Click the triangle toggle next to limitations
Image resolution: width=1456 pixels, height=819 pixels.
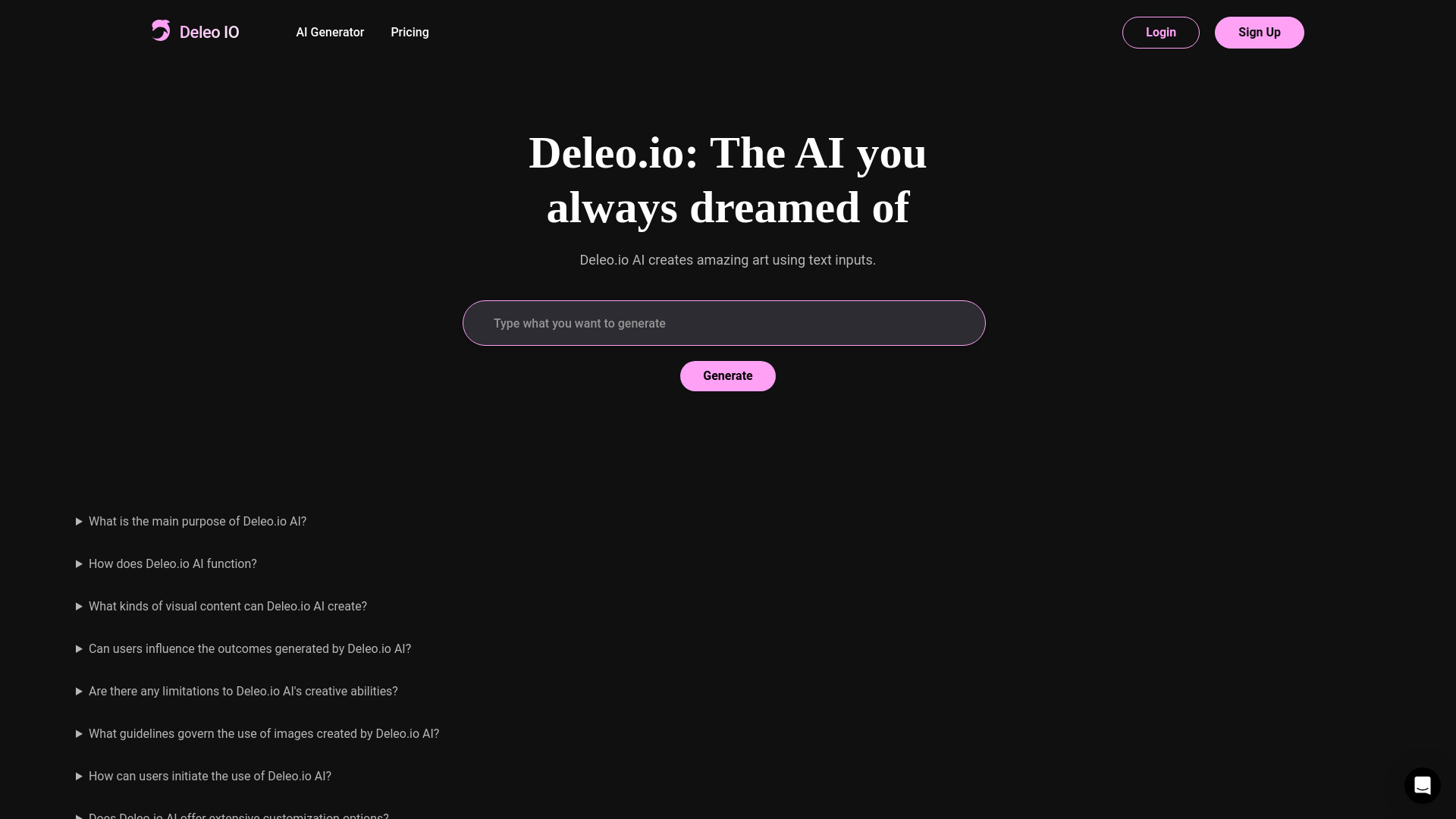78,691
